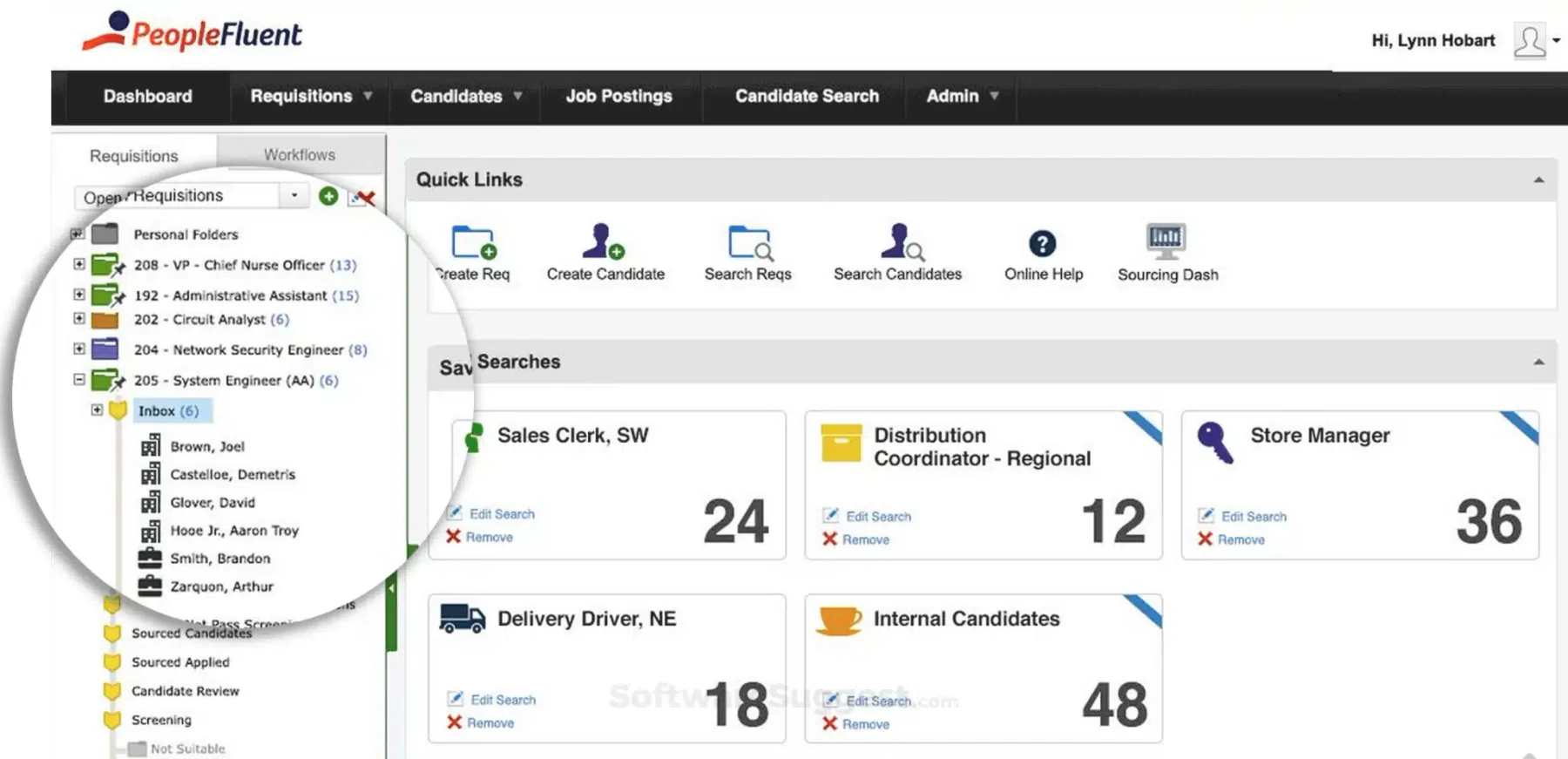Open the Not Suitable folder
The width and height of the screenshot is (1568, 759).
pyautogui.click(x=187, y=749)
